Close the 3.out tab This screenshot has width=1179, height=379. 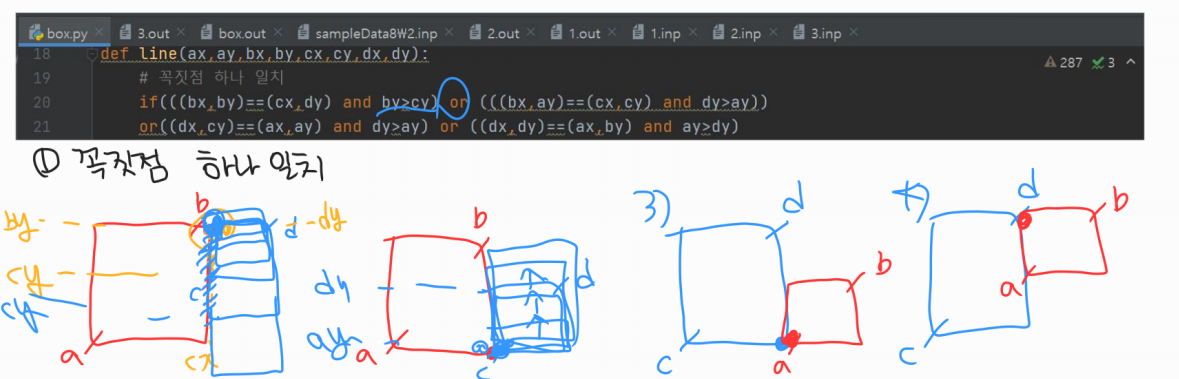181,33
